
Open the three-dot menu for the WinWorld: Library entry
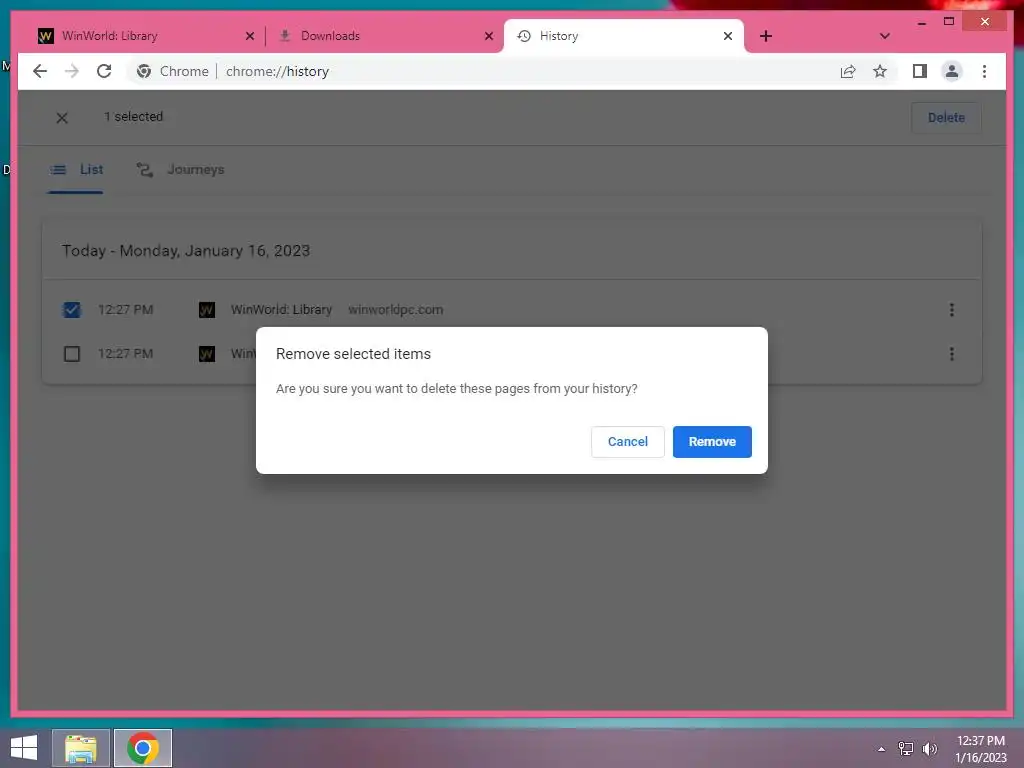pyautogui.click(x=952, y=310)
